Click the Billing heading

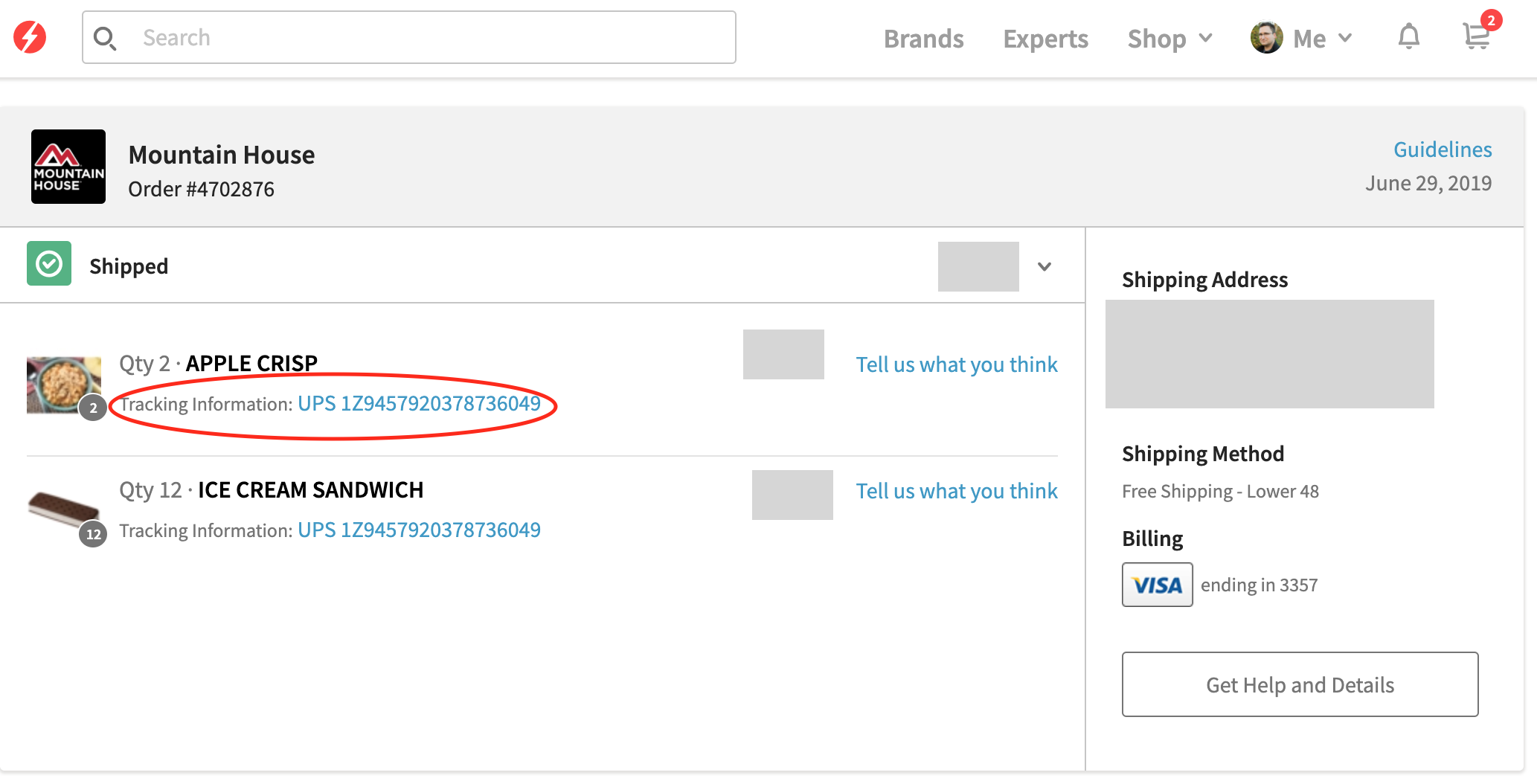[1152, 539]
